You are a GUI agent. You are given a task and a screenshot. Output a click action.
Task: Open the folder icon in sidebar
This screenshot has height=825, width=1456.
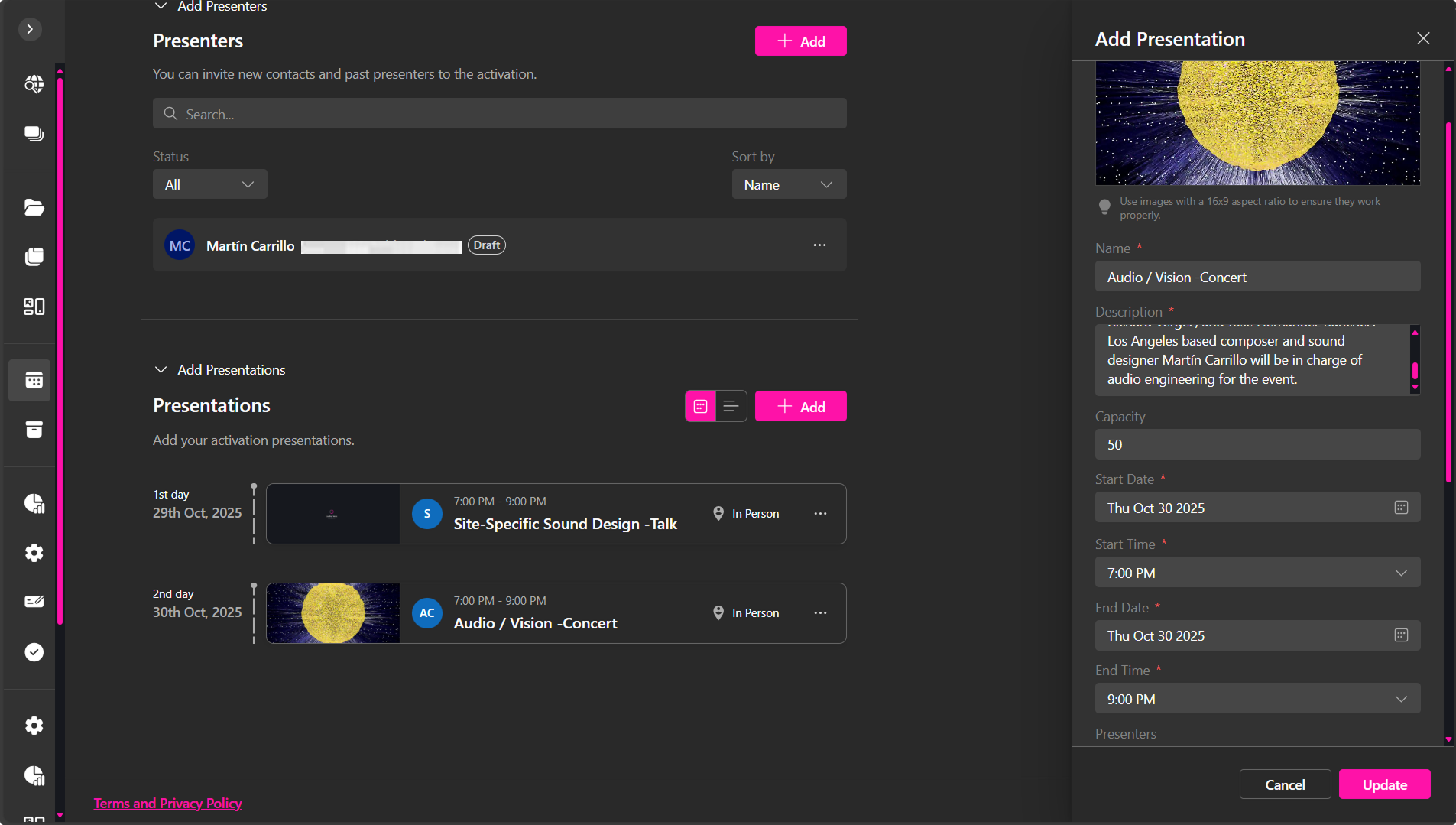click(34, 207)
